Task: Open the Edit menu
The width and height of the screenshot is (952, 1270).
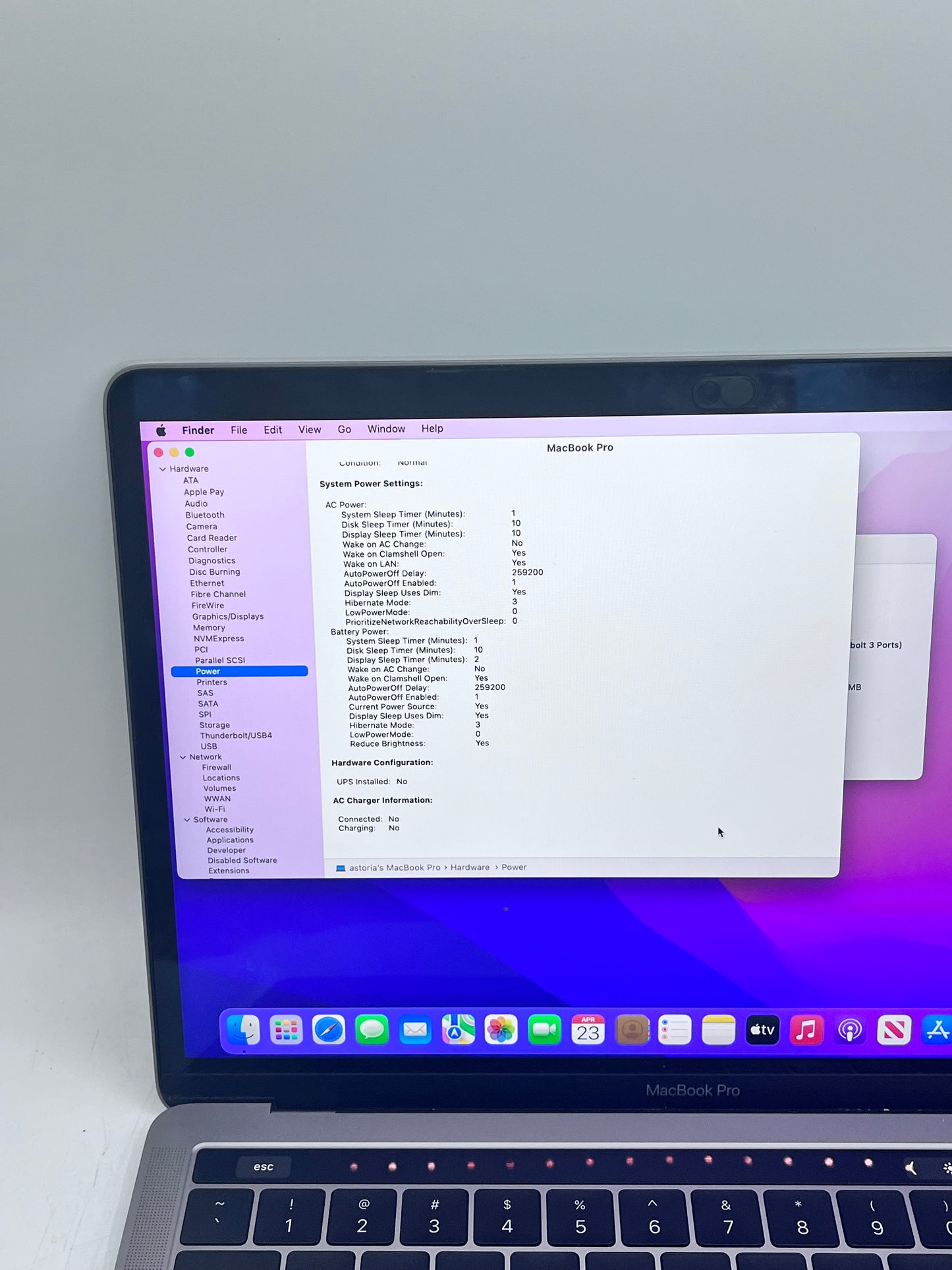Action: [273, 430]
